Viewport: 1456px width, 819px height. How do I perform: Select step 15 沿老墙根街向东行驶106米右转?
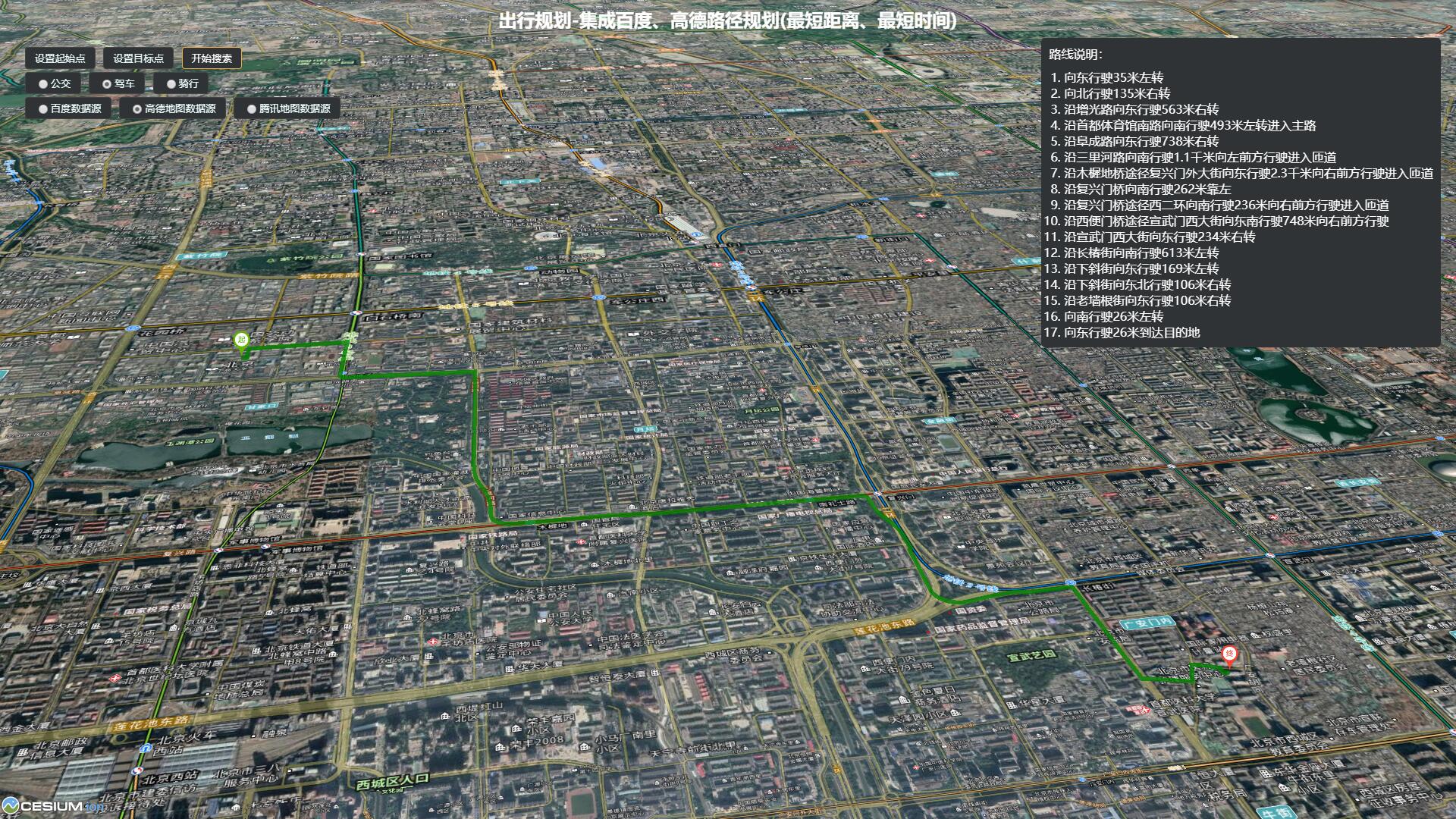point(1147,300)
